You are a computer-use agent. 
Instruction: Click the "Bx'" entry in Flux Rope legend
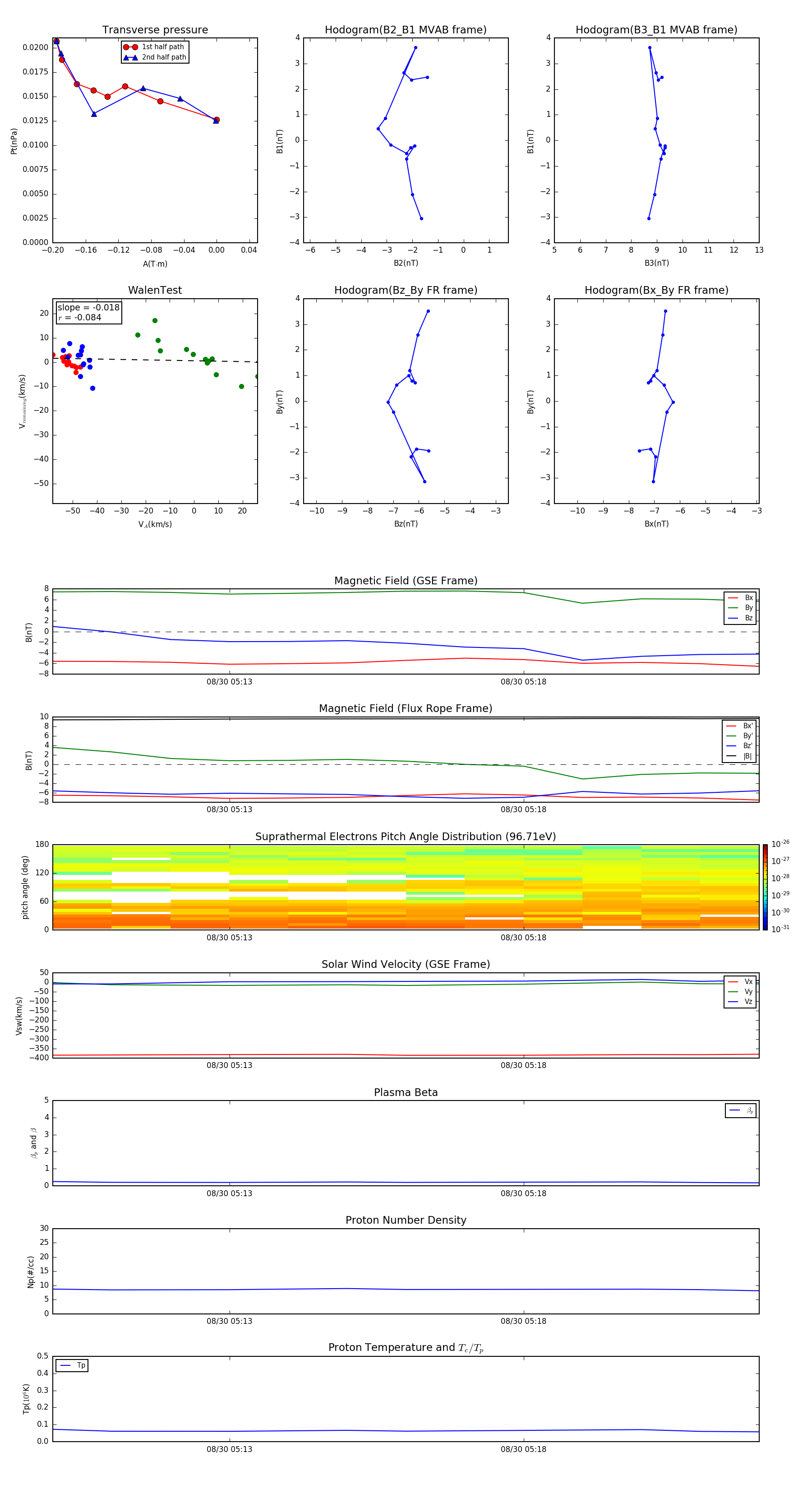[x=740, y=726]
